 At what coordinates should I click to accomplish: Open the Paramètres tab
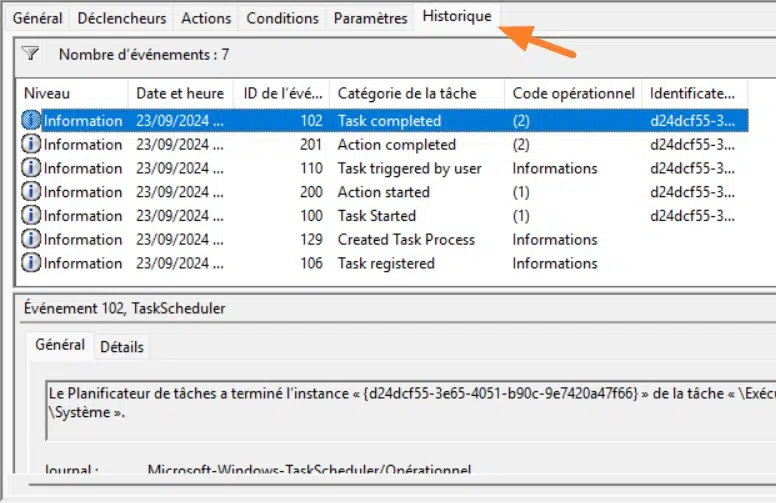370,18
